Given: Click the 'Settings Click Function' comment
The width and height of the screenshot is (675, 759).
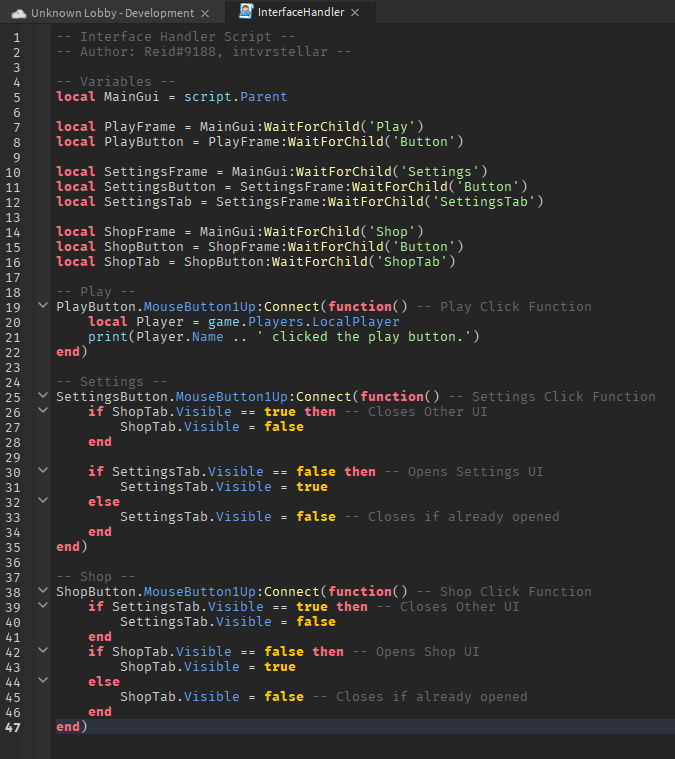Looking at the screenshot, I should [552, 397].
